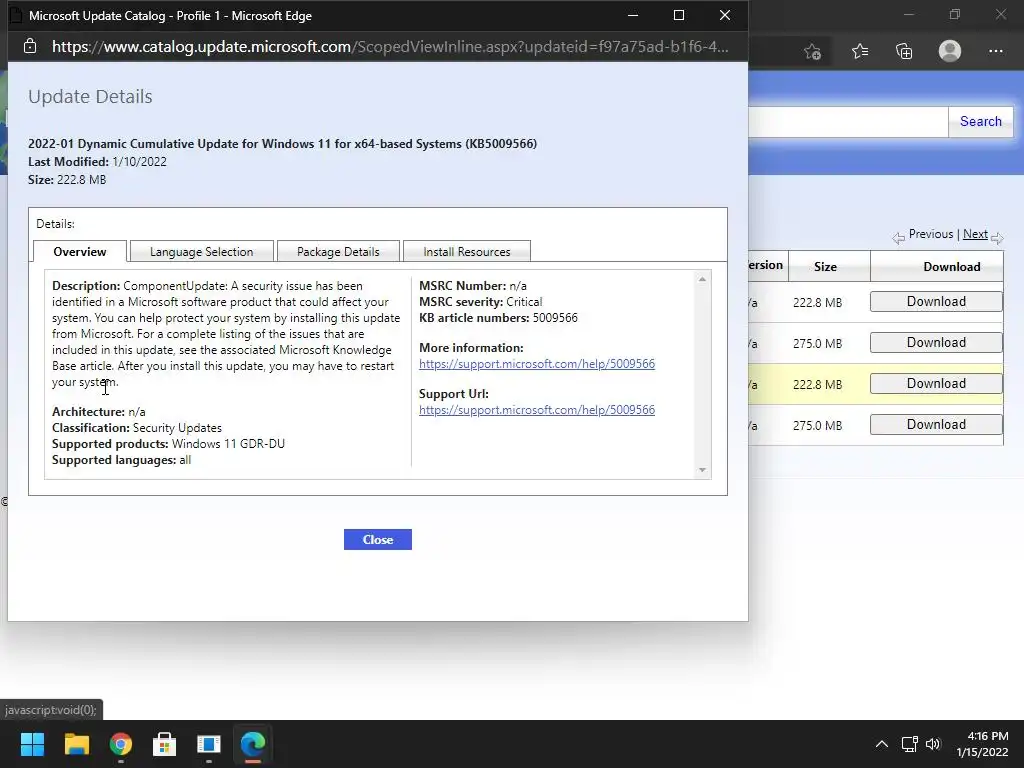1024x768 pixels.
Task: Click the Microsoft Edge taskbar icon
Action: tap(253, 744)
